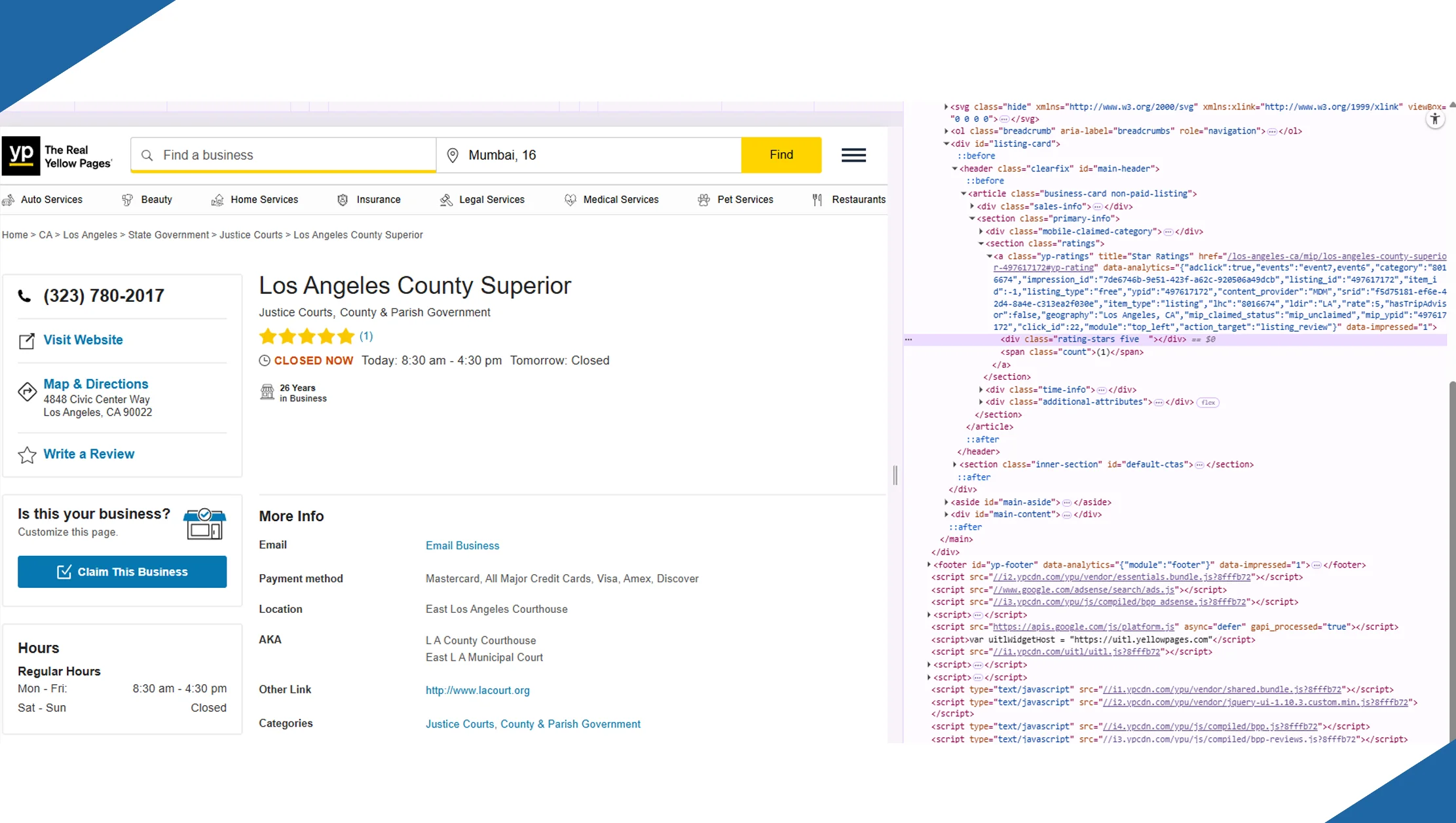1456x823 pixels.
Task: Click the review count (1) link
Action: pyautogui.click(x=366, y=336)
